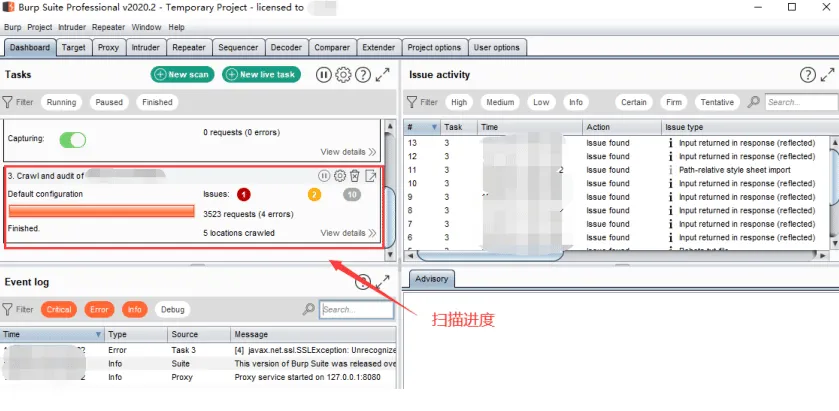The image size is (839, 411).
Task: Expand the Tasks panel to full size
Action: pyautogui.click(x=383, y=75)
